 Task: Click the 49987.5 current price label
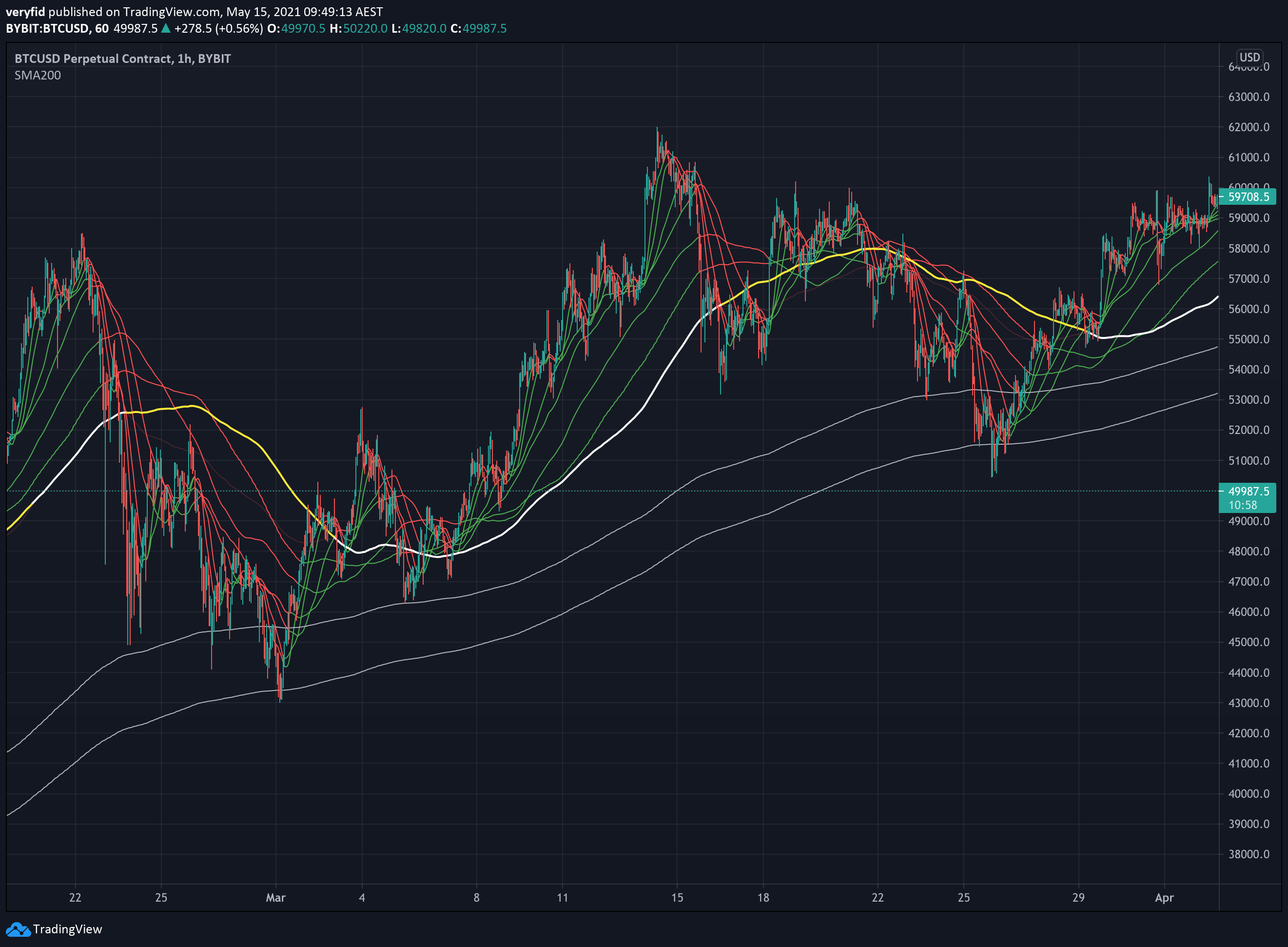point(1248,491)
